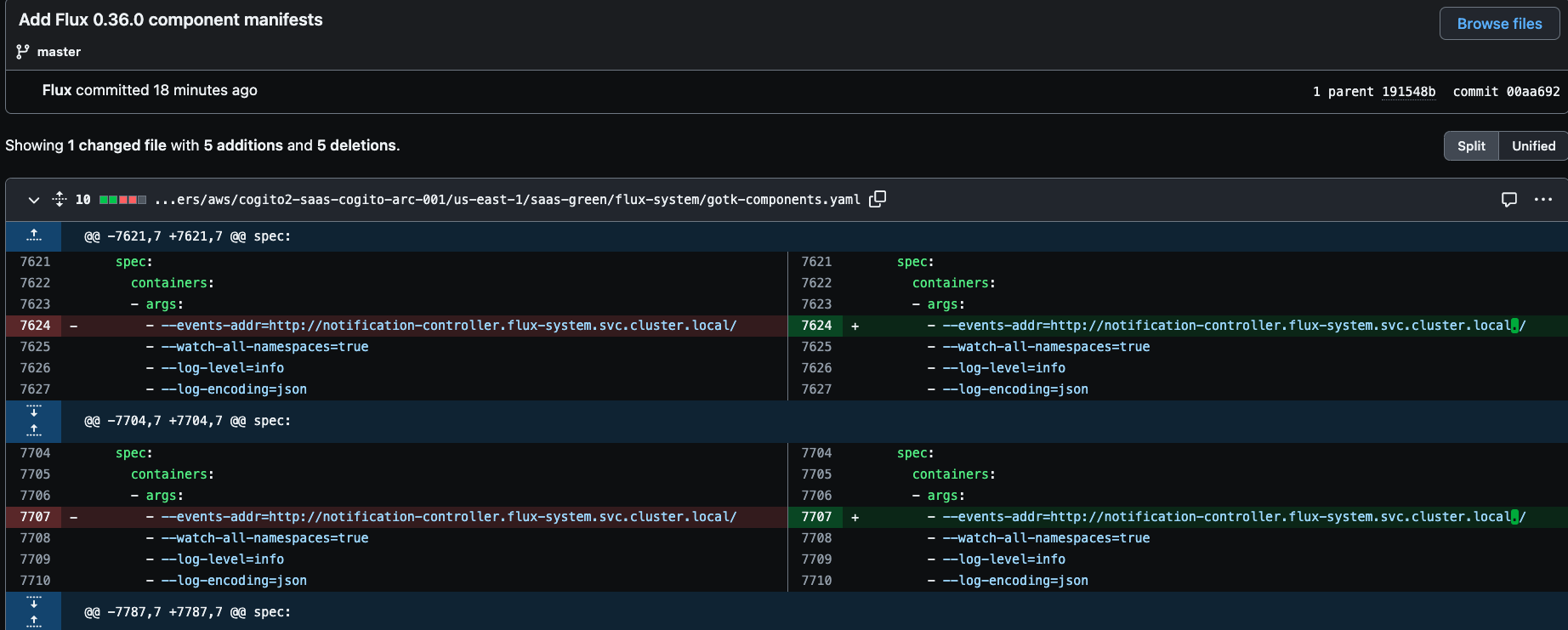
Task: Expand lines up before hunk 7704
Action: pyautogui.click(x=34, y=431)
